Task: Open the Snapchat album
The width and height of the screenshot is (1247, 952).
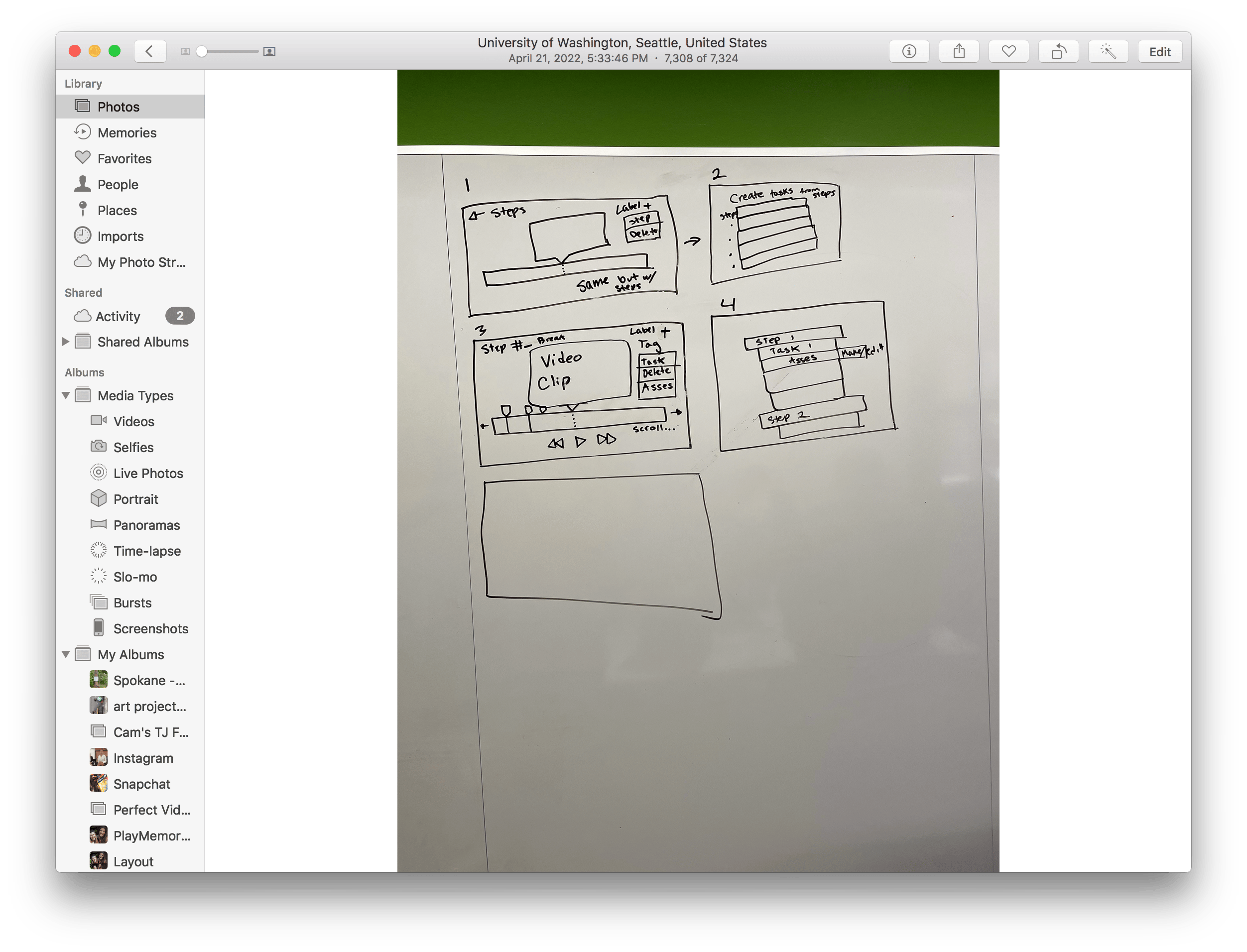Action: click(x=141, y=784)
